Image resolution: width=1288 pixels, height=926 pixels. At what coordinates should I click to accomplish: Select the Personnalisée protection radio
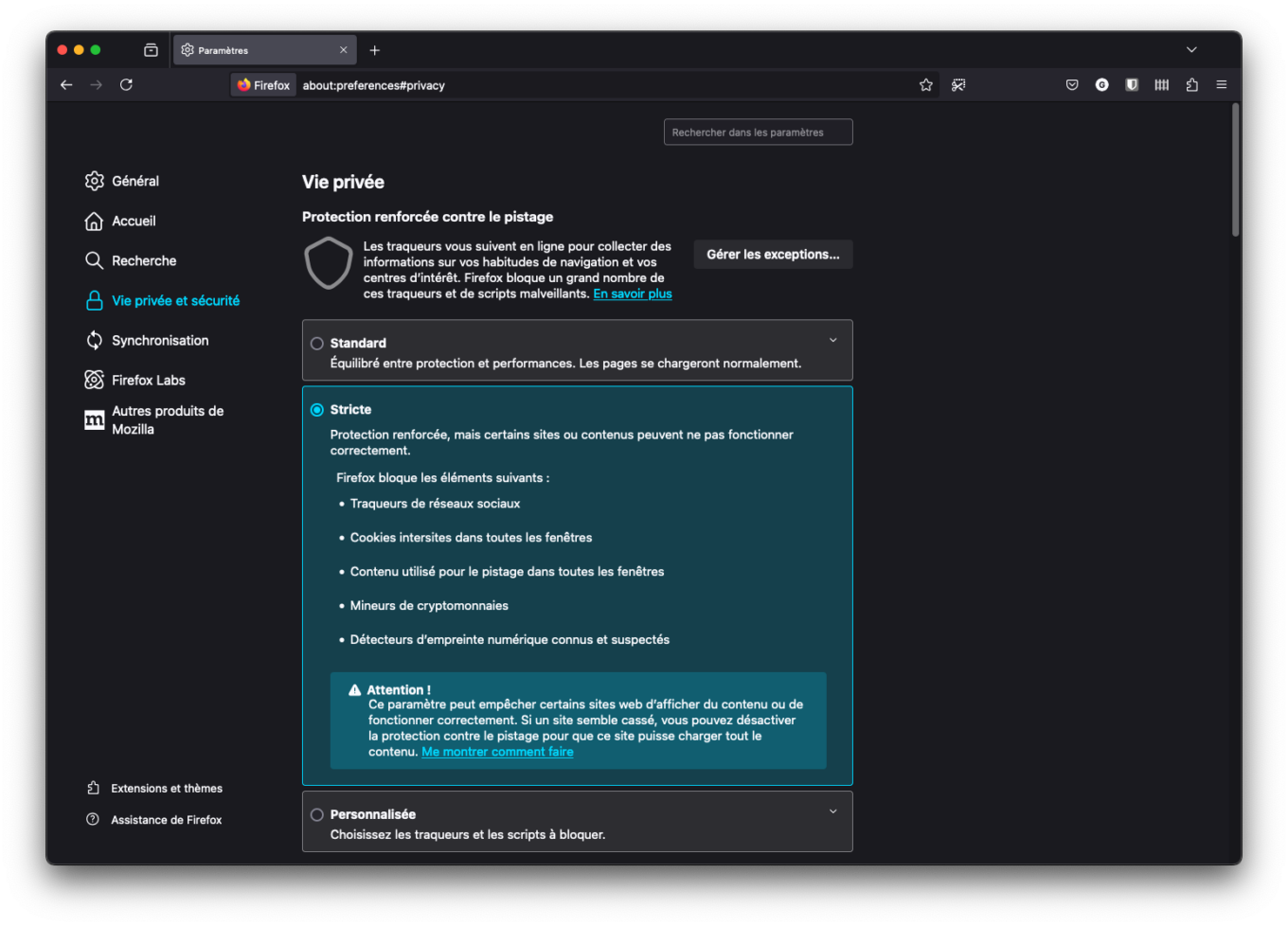pos(317,814)
